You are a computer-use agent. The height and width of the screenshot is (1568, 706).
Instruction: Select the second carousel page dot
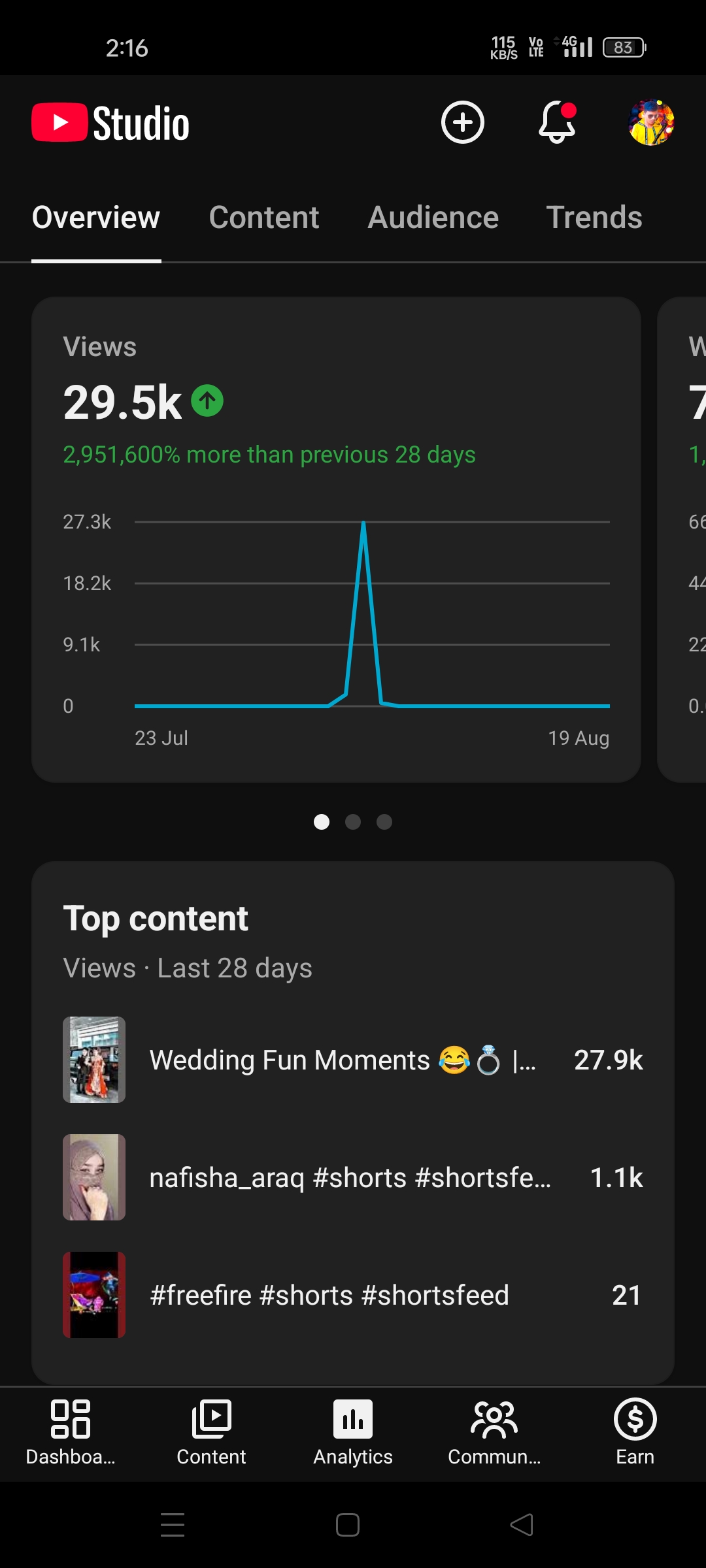pyautogui.click(x=353, y=822)
